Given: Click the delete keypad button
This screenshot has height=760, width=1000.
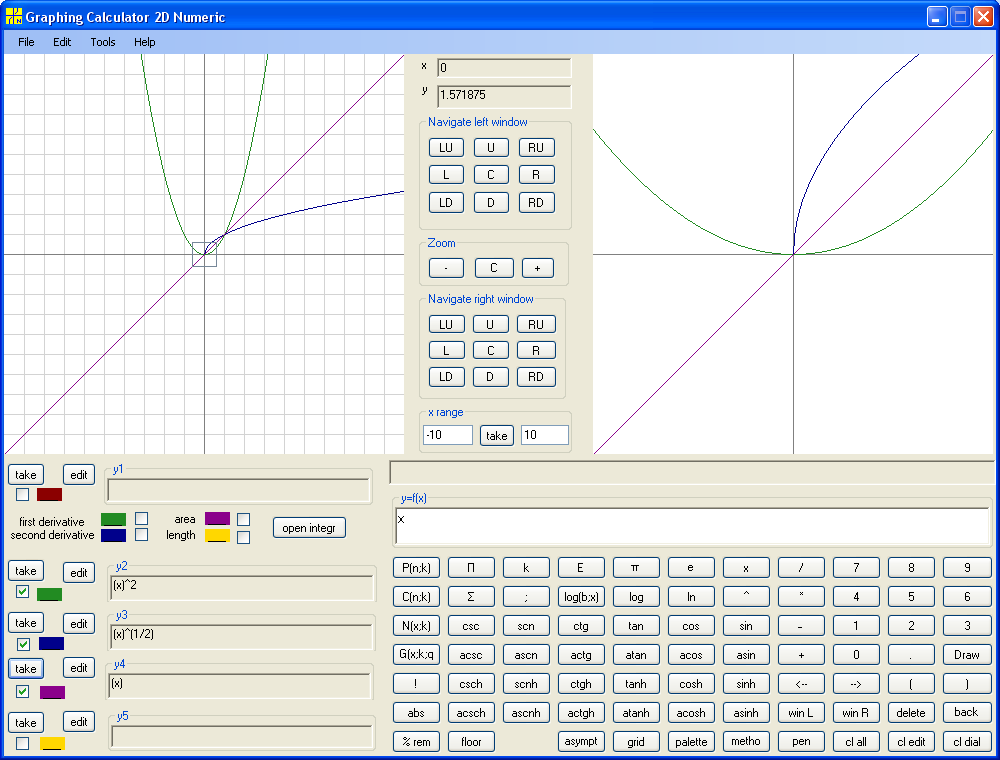Looking at the screenshot, I should click(911, 713).
